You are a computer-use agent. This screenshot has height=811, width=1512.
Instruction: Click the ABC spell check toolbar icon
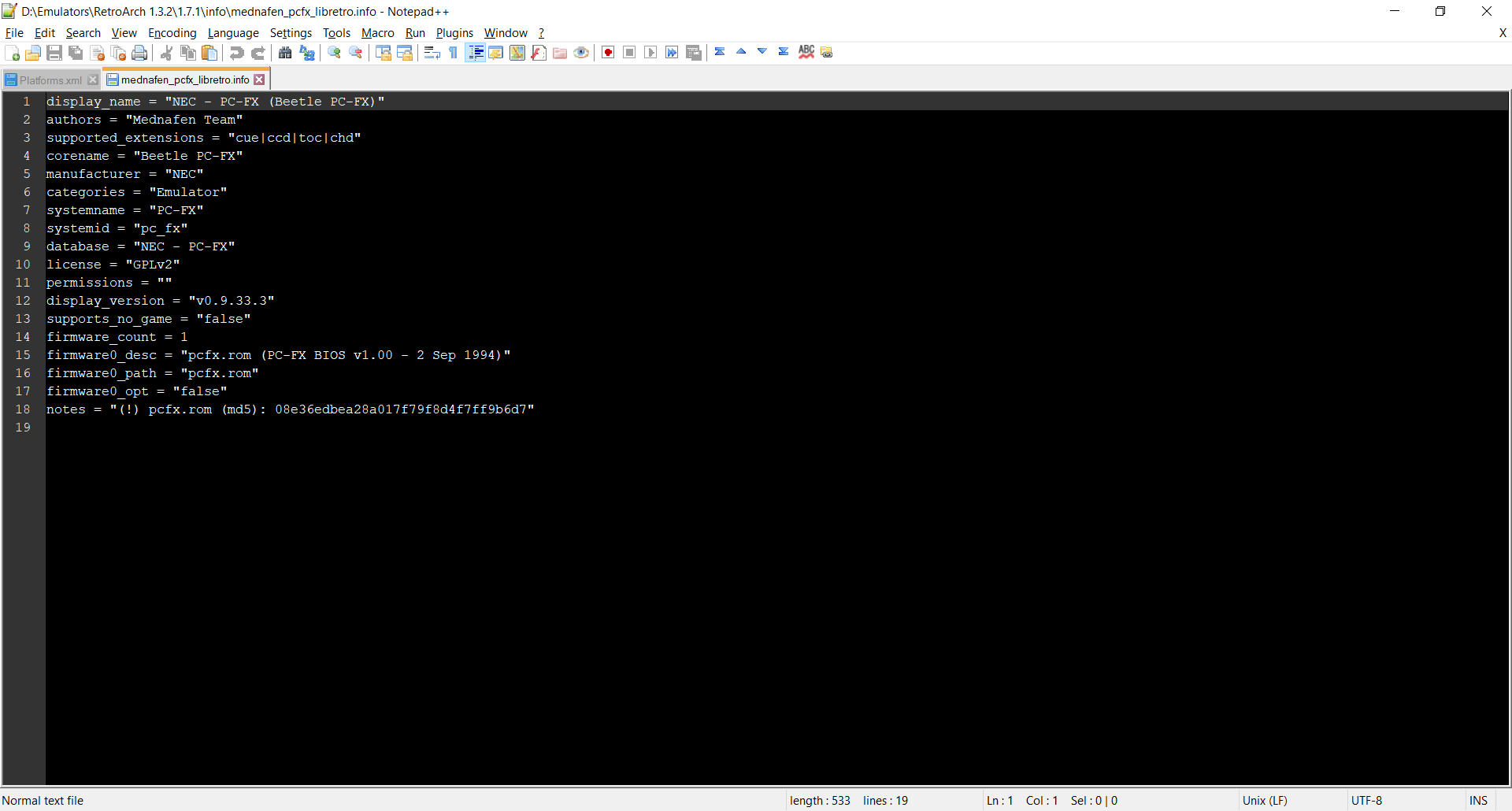pos(806,52)
